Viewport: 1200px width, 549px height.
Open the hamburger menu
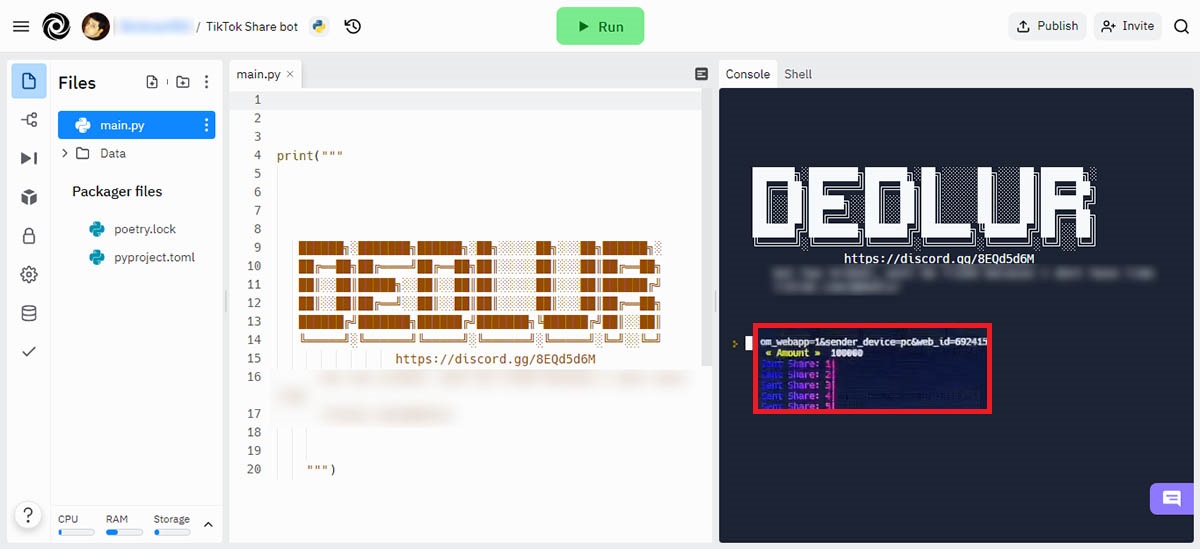tap(21, 26)
